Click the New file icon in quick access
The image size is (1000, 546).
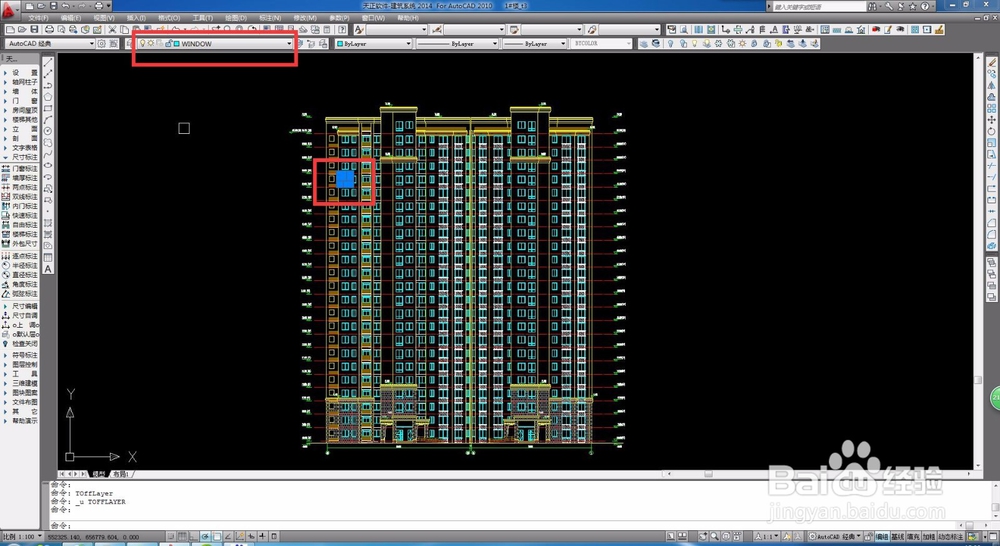29,6
